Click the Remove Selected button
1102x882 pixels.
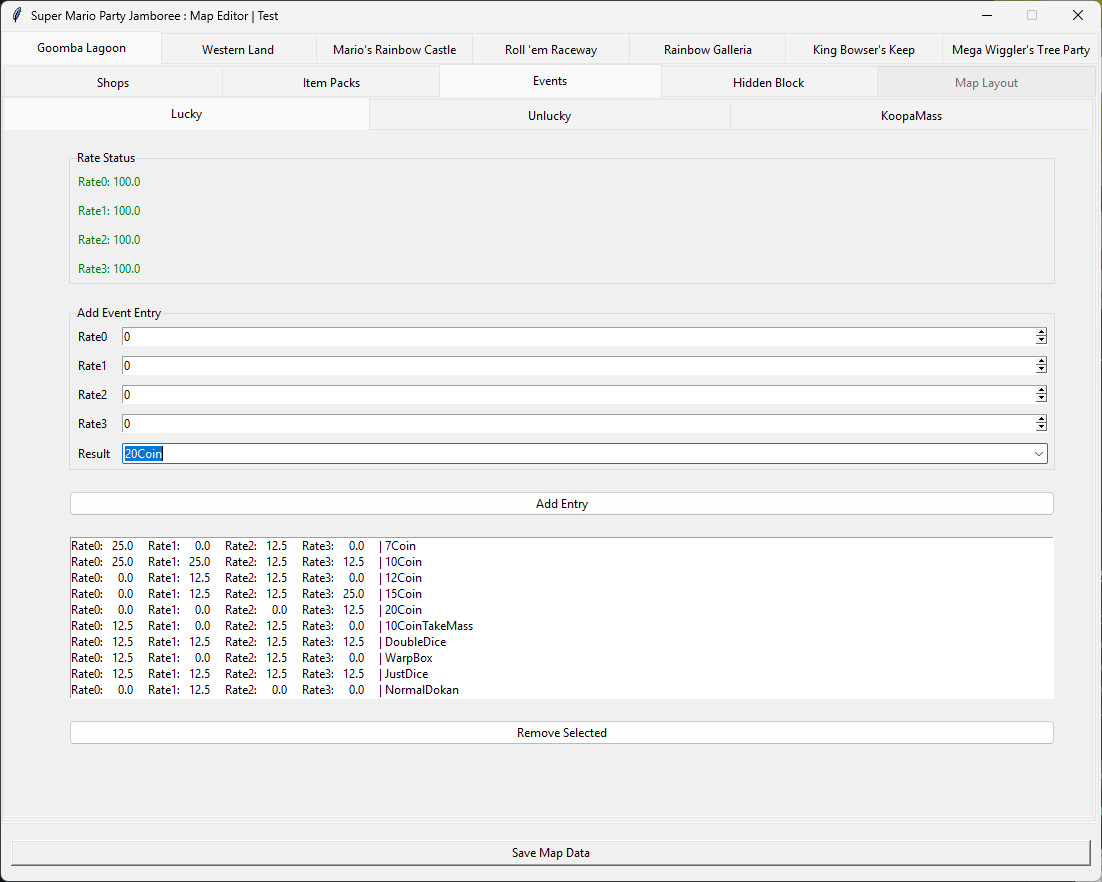[561, 733]
